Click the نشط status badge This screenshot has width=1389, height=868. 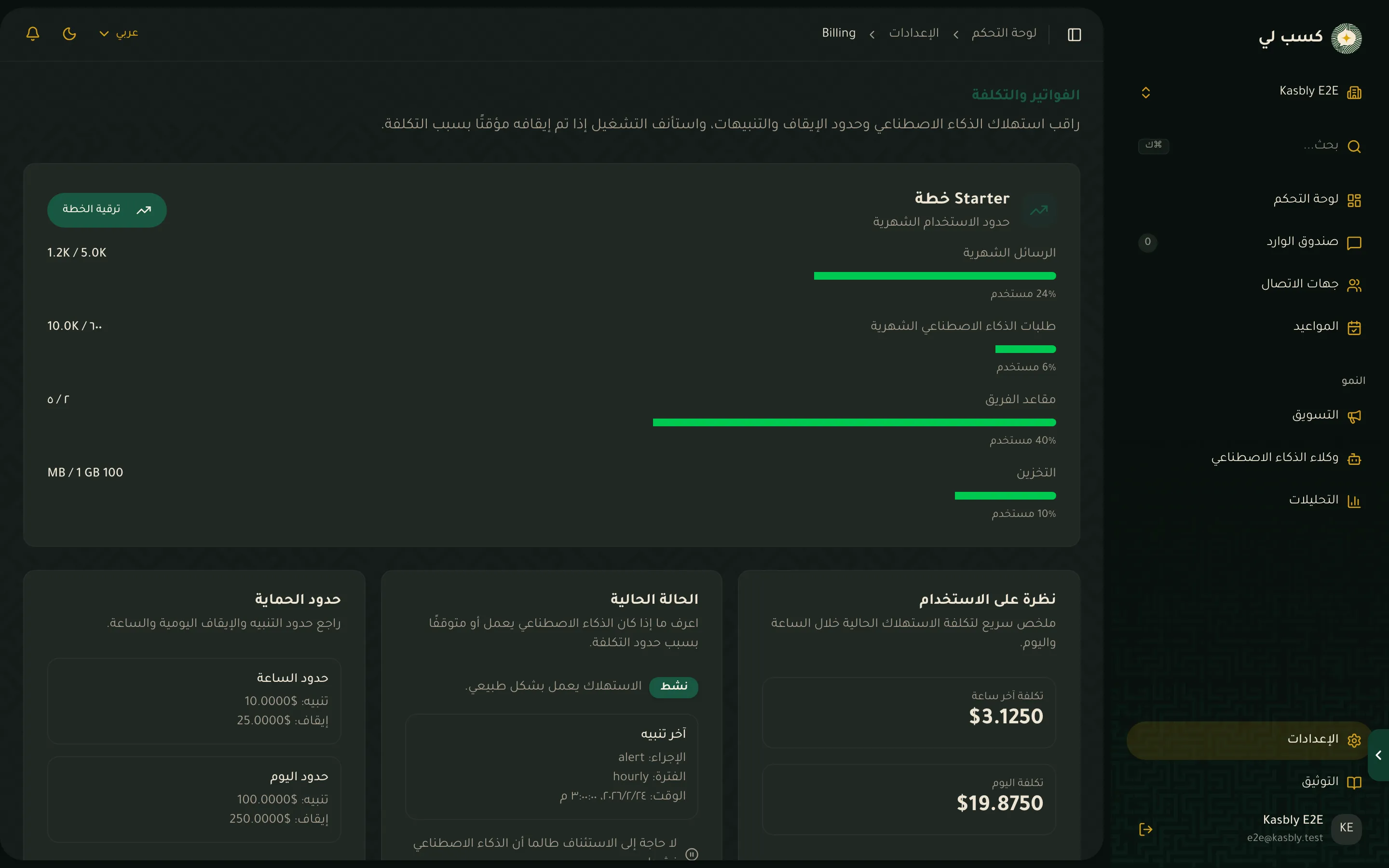tap(673, 687)
